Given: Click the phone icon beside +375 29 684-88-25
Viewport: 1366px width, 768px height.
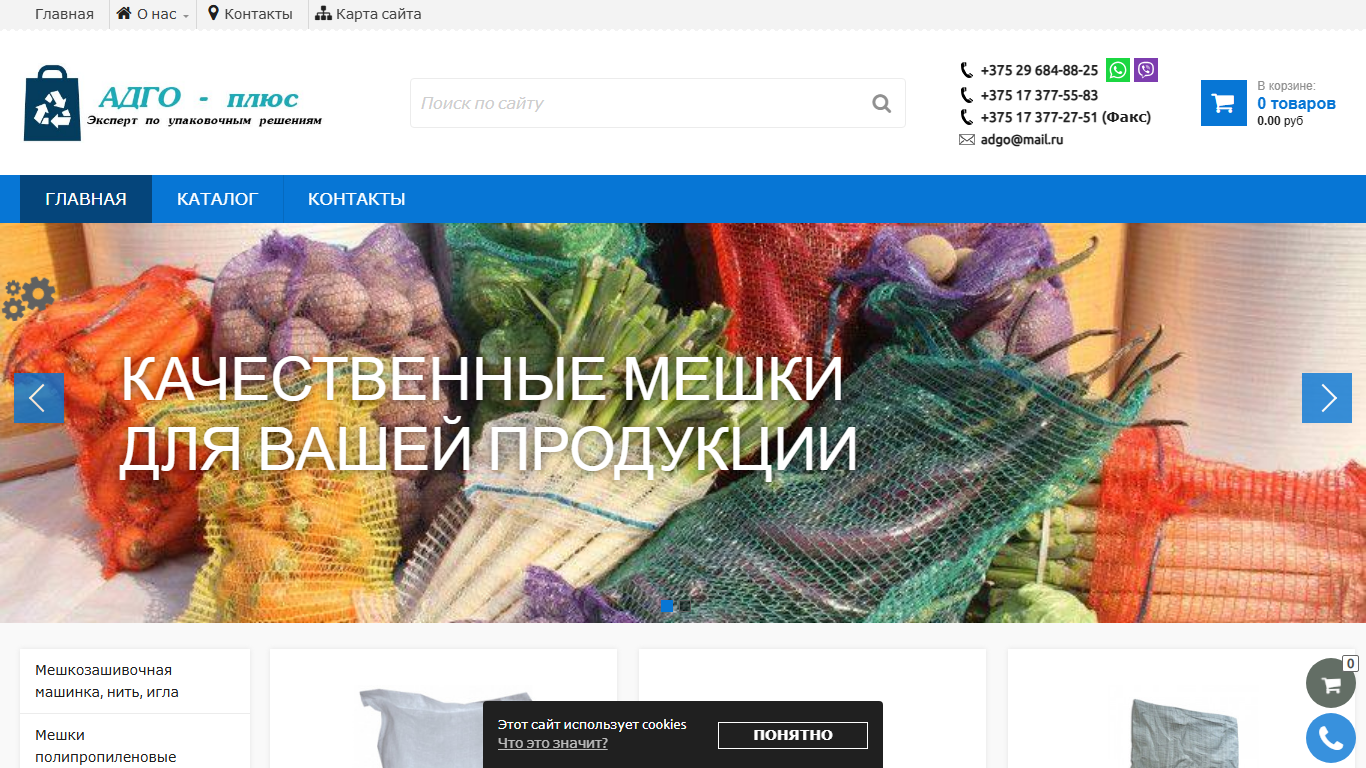Looking at the screenshot, I should (967, 70).
